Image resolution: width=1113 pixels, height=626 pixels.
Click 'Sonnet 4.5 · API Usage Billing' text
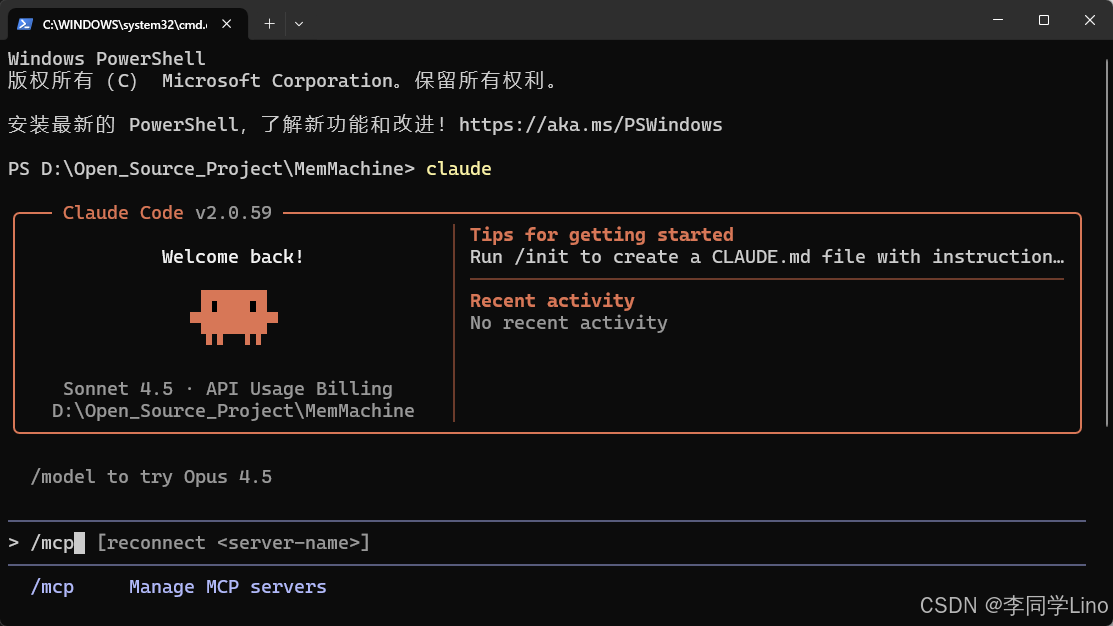coord(228,389)
